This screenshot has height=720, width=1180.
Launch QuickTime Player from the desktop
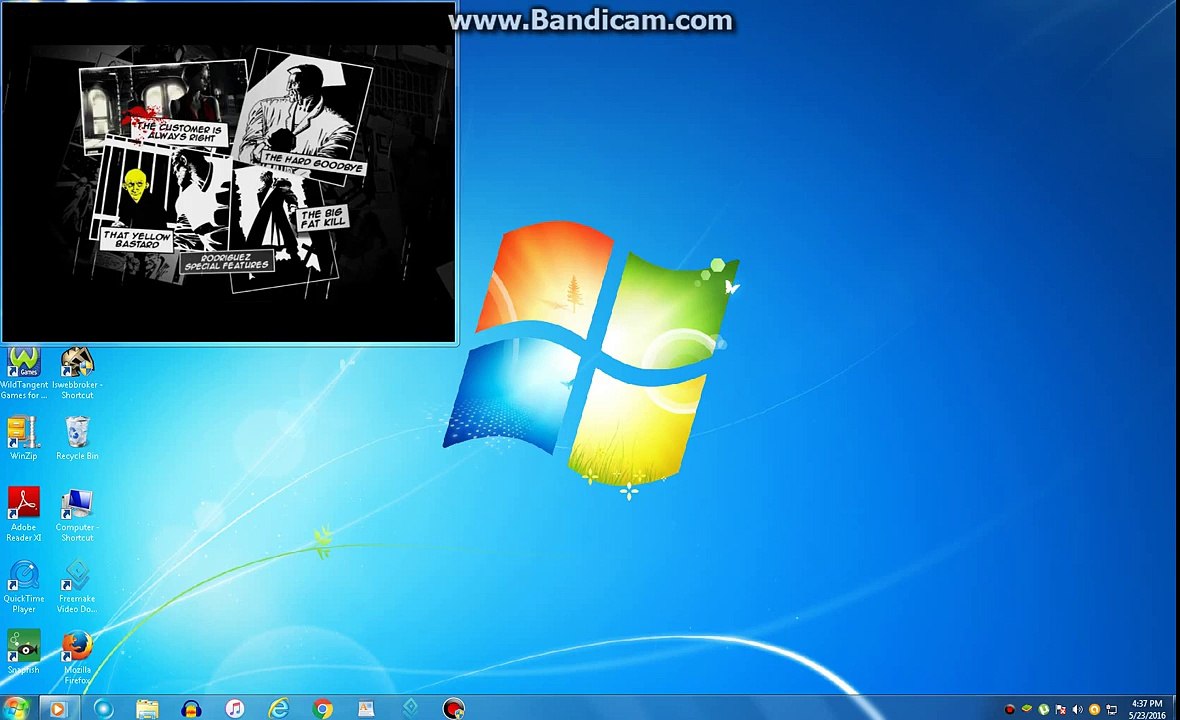point(23,587)
